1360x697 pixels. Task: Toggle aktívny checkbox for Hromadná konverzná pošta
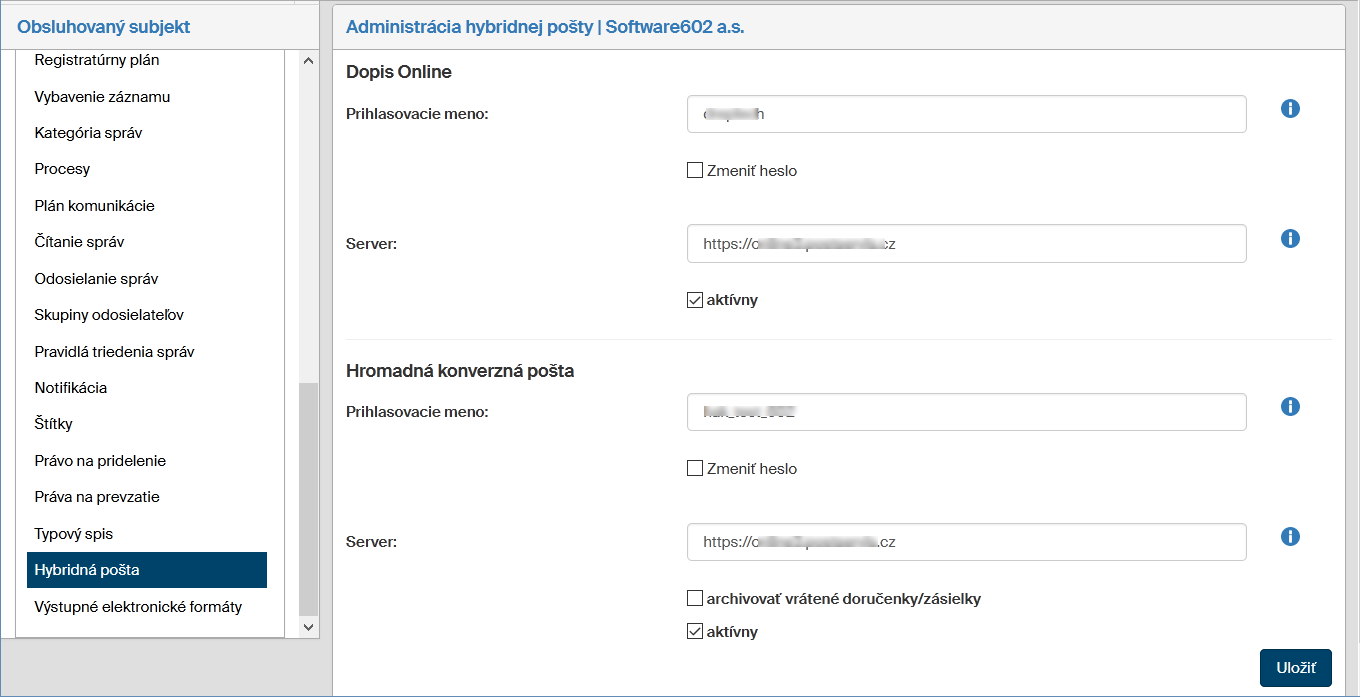coord(695,632)
